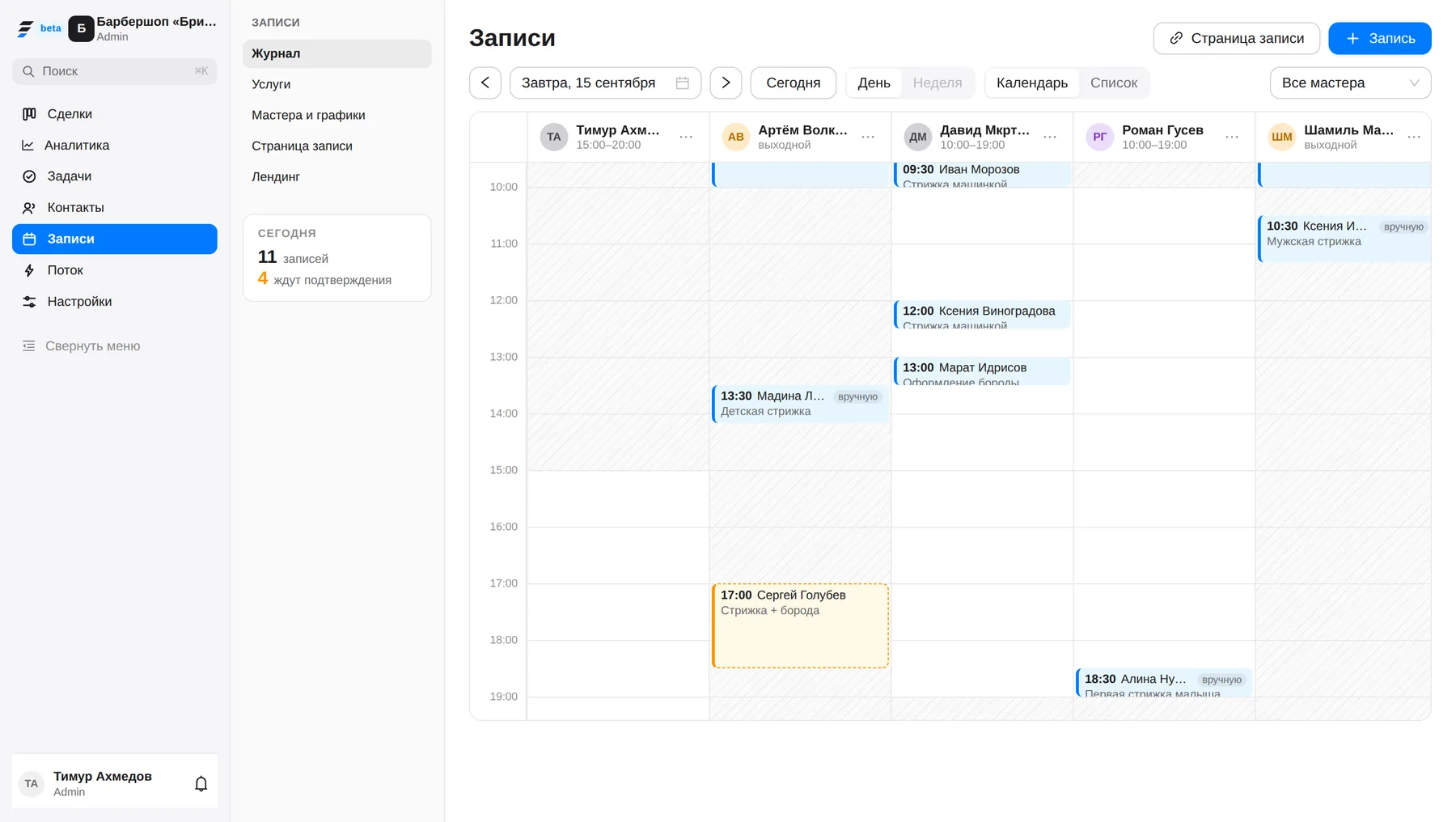This screenshot has width=1456, height=822.
Task: Open options menu for Давид Мкрт… column
Action: [x=1050, y=137]
